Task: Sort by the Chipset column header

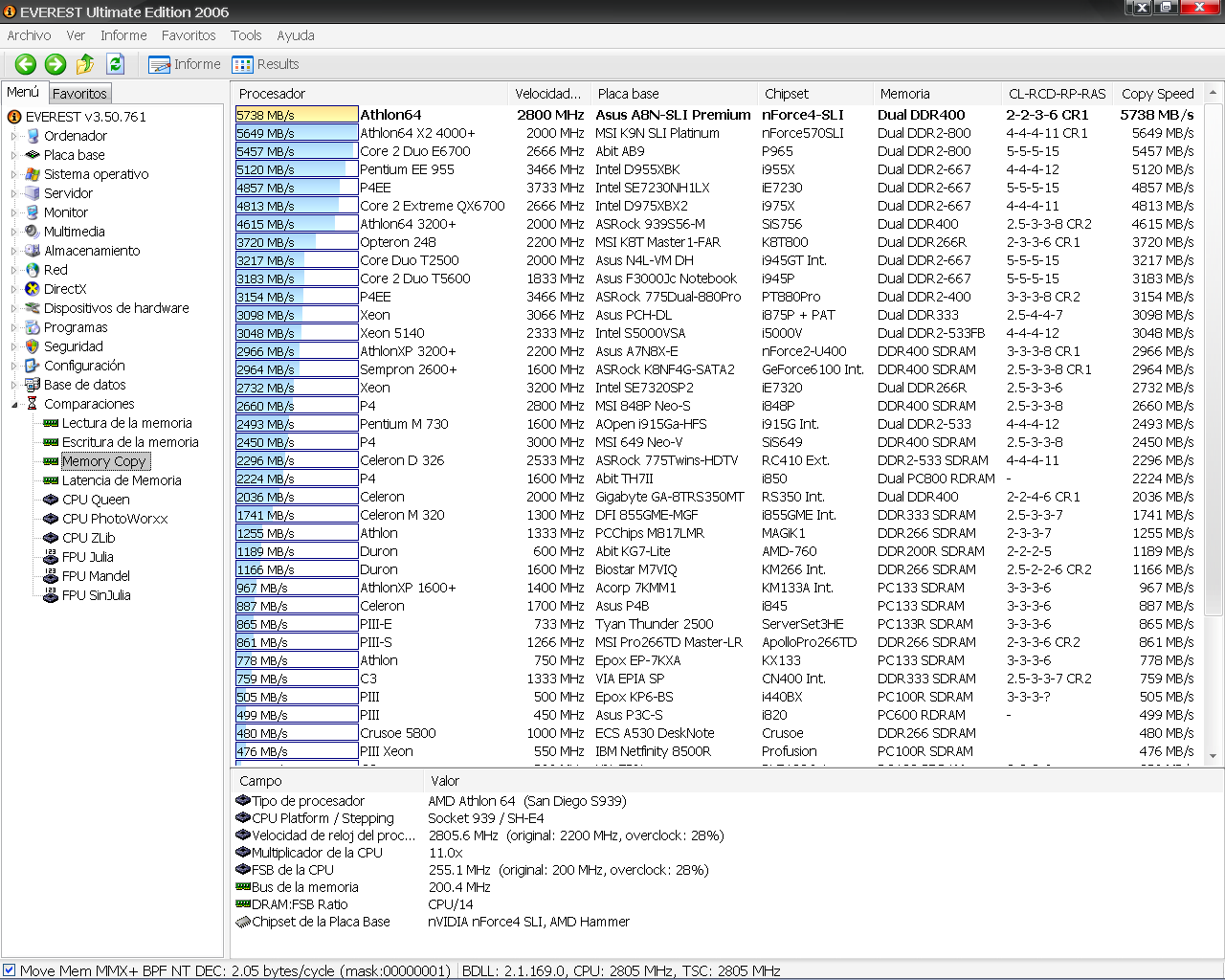Action: pyautogui.click(x=813, y=94)
